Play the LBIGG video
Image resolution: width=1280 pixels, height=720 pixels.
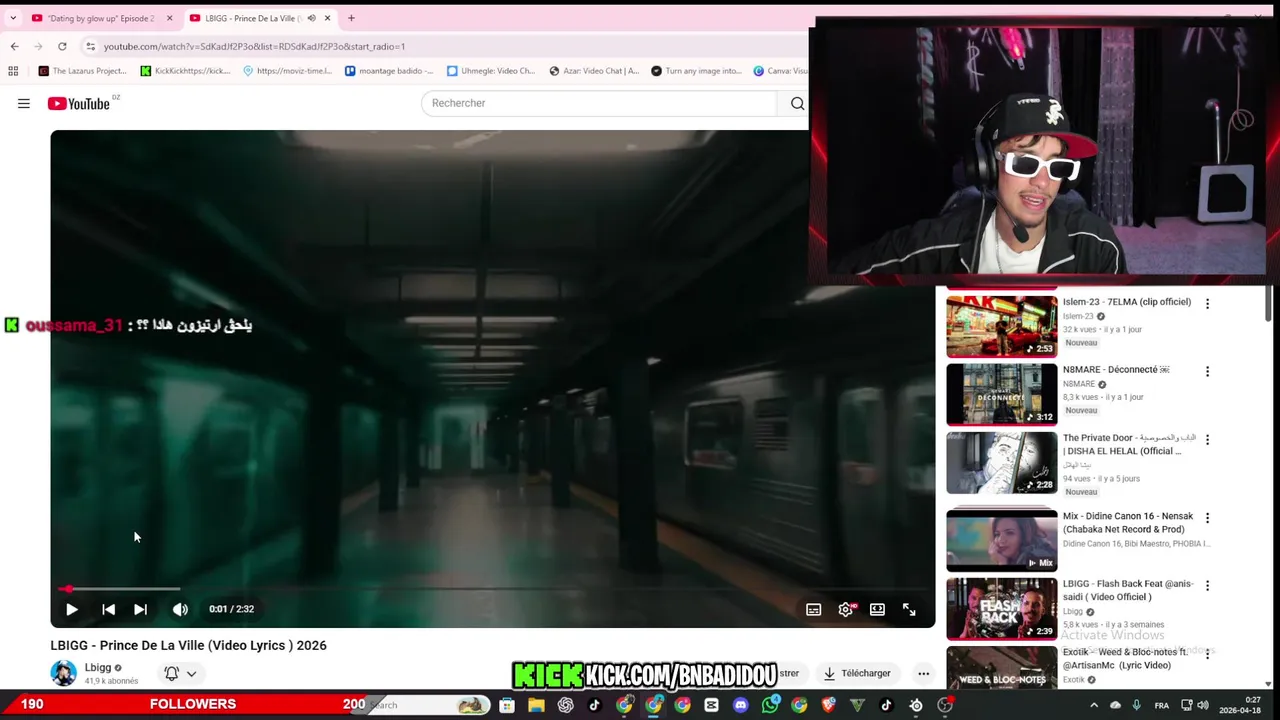coord(72,609)
